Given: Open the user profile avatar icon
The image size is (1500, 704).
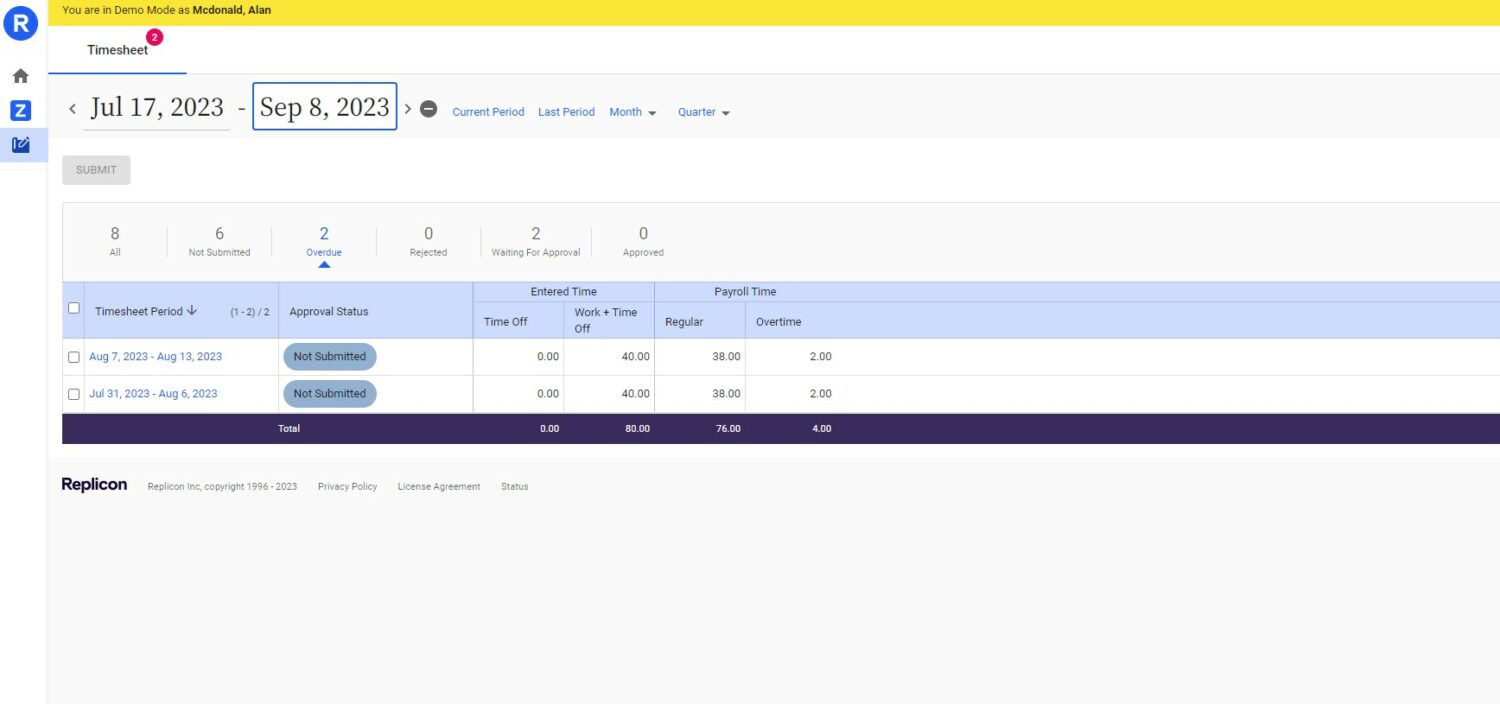Looking at the screenshot, I should click(20, 23).
